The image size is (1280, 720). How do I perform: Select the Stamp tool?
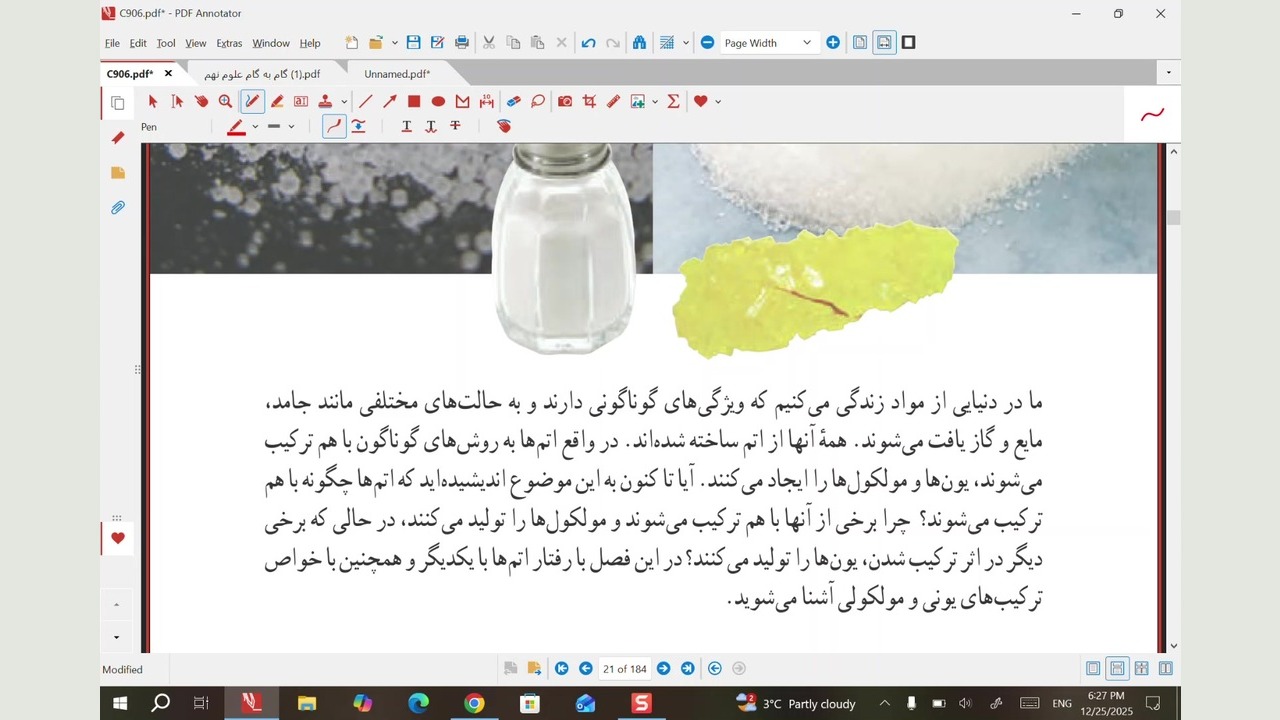[x=325, y=101]
